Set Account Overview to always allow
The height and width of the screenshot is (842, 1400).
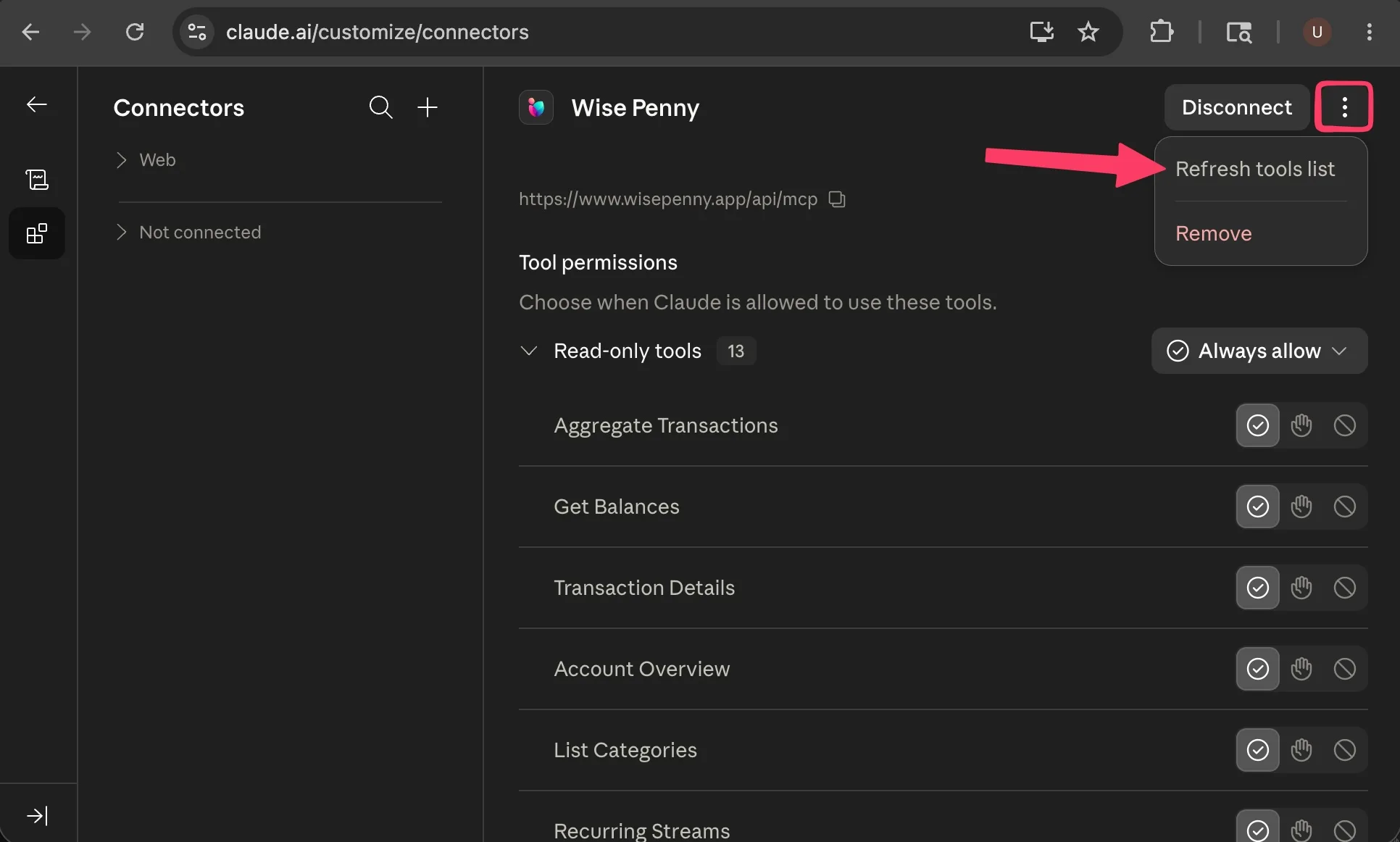[1258, 669]
